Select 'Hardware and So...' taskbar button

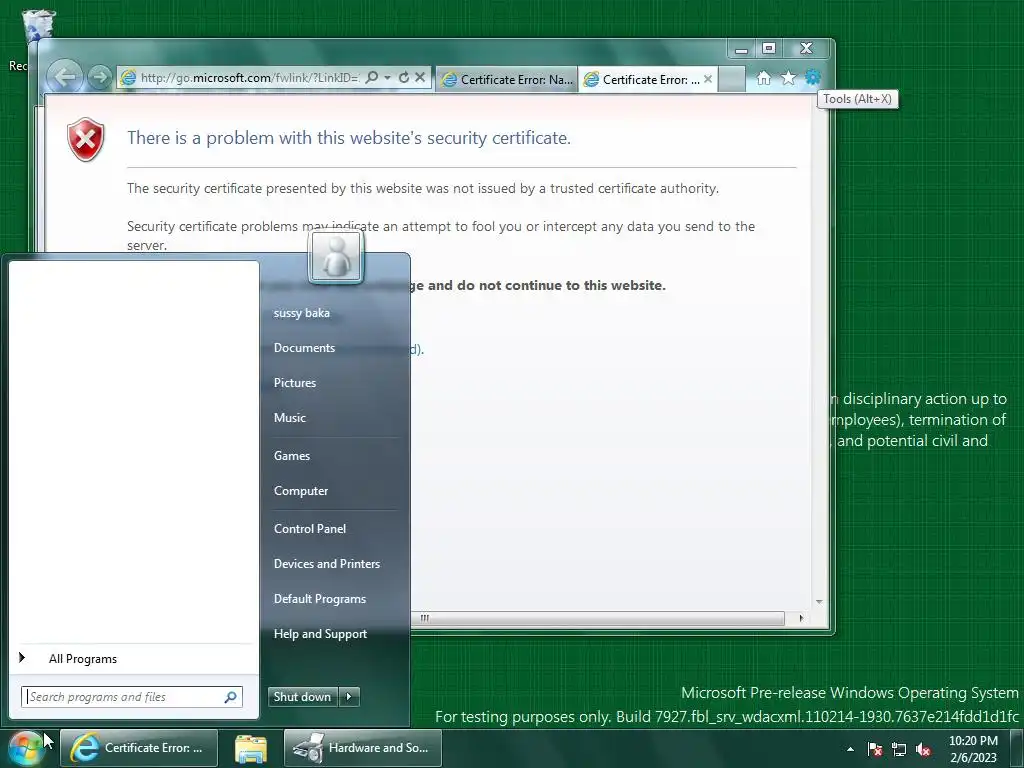(362, 748)
